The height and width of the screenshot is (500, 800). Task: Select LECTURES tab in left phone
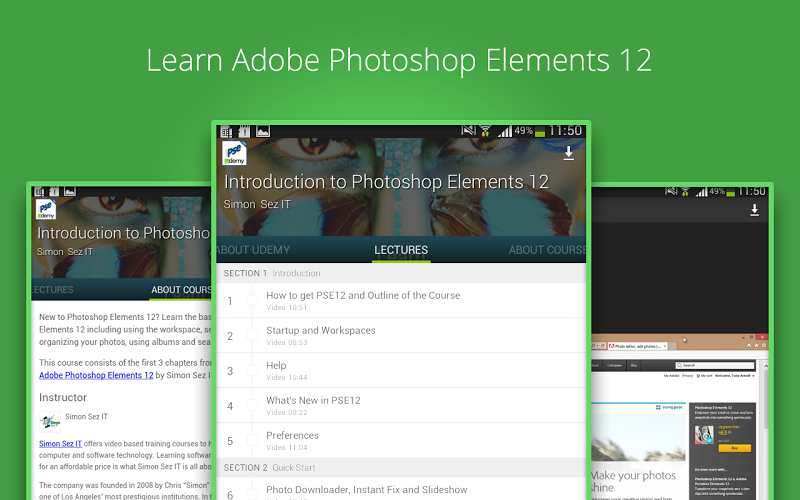(x=53, y=290)
